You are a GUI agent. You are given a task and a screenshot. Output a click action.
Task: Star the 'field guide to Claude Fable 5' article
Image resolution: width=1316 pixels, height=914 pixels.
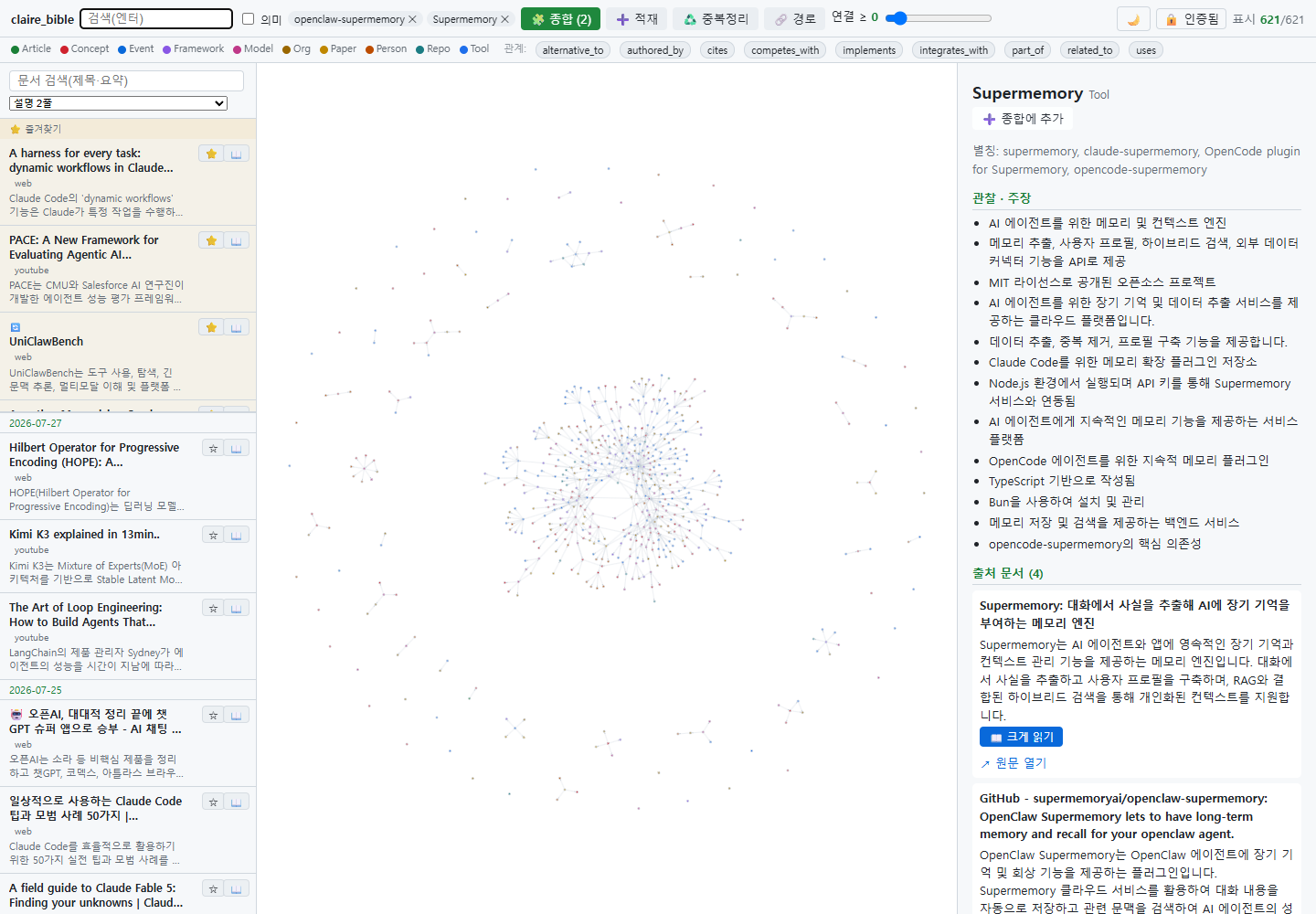pos(213,888)
